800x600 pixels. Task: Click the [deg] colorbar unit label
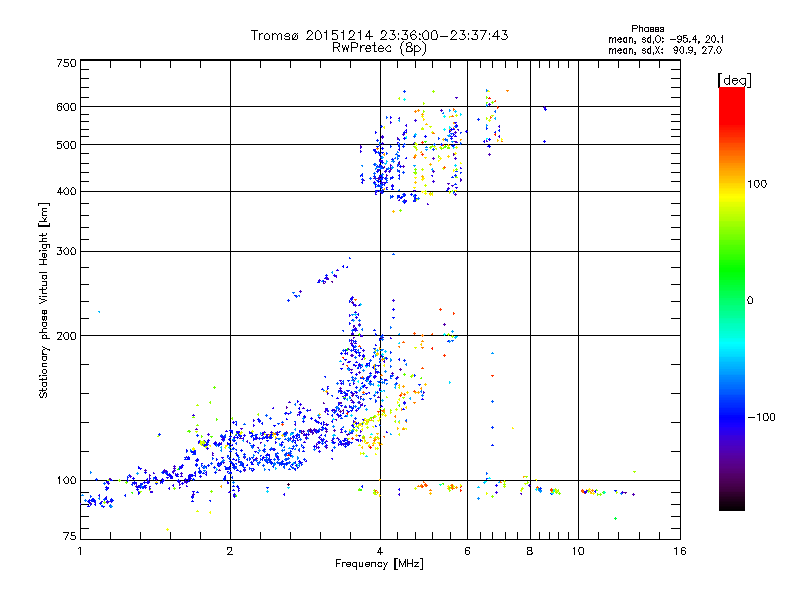(734, 79)
